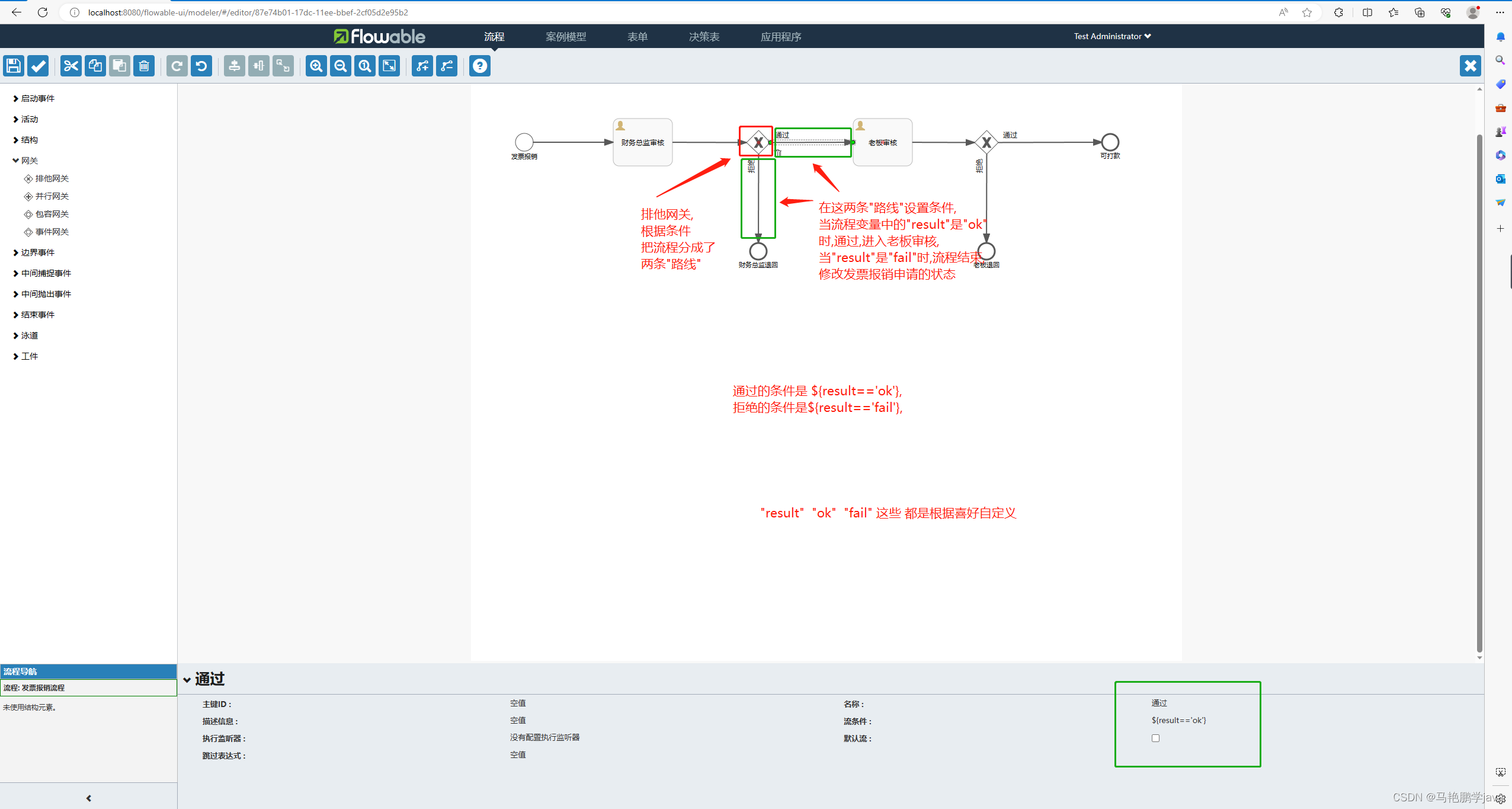Select 并行网关 in the palette
The width and height of the screenshot is (1512, 809).
pyautogui.click(x=52, y=196)
